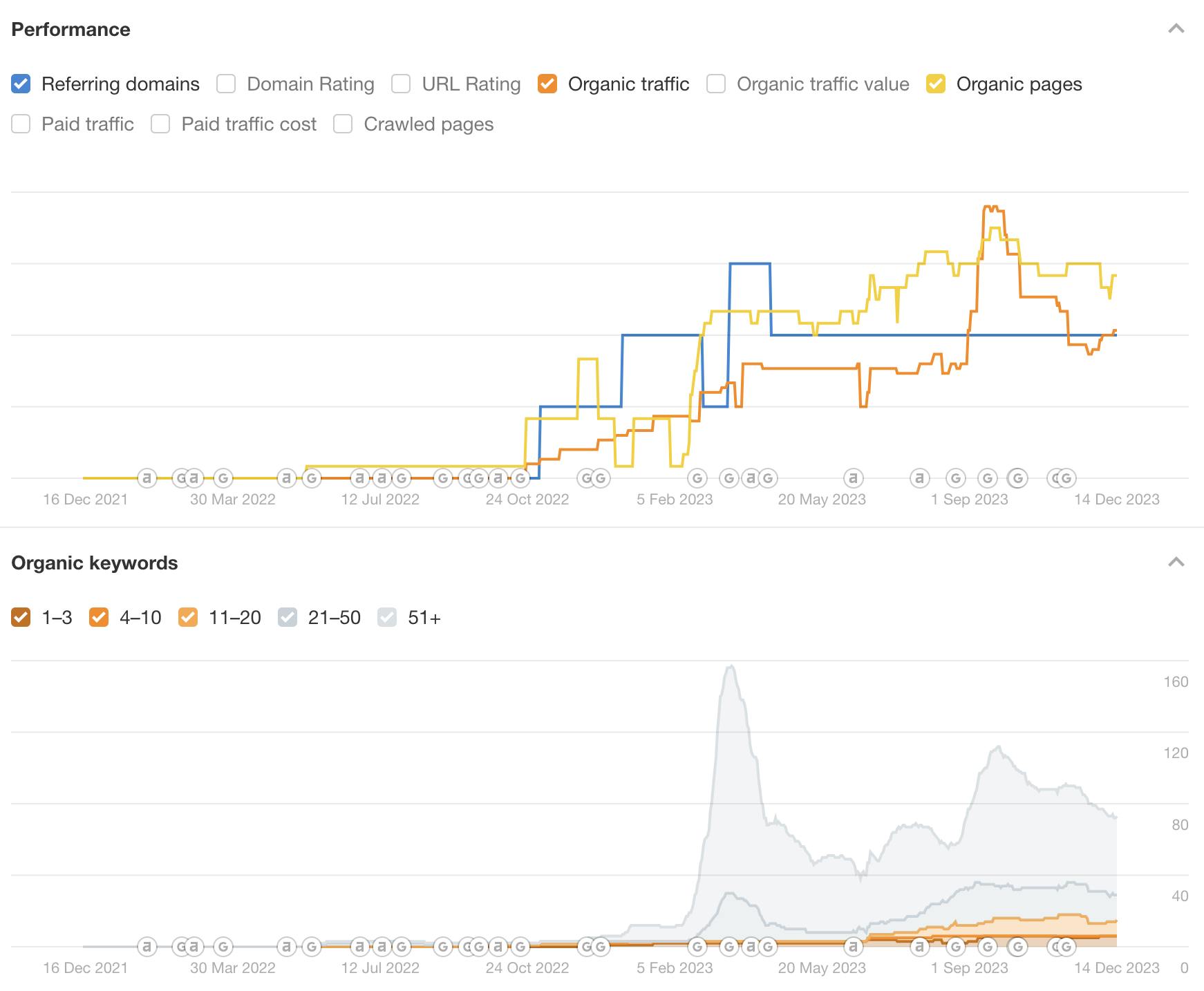Enable the Domain Rating metric
Viewport: 1204px width, 991px height.
[x=226, y=84]
